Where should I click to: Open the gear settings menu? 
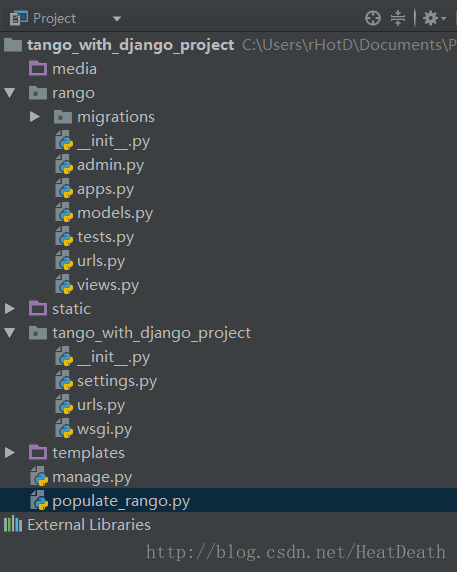point(434,18)
